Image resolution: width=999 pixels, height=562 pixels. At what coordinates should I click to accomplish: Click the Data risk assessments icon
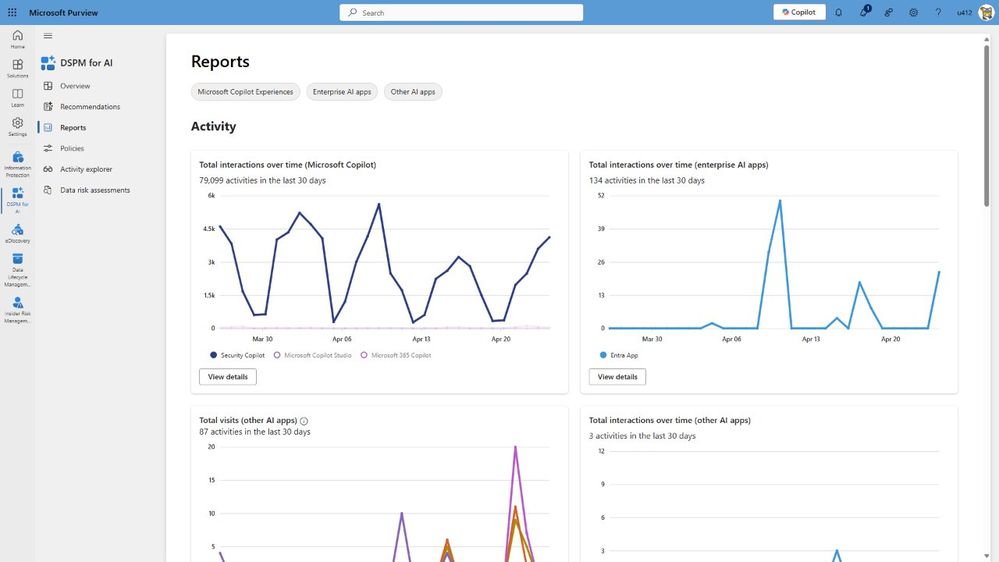click(48, 190)
